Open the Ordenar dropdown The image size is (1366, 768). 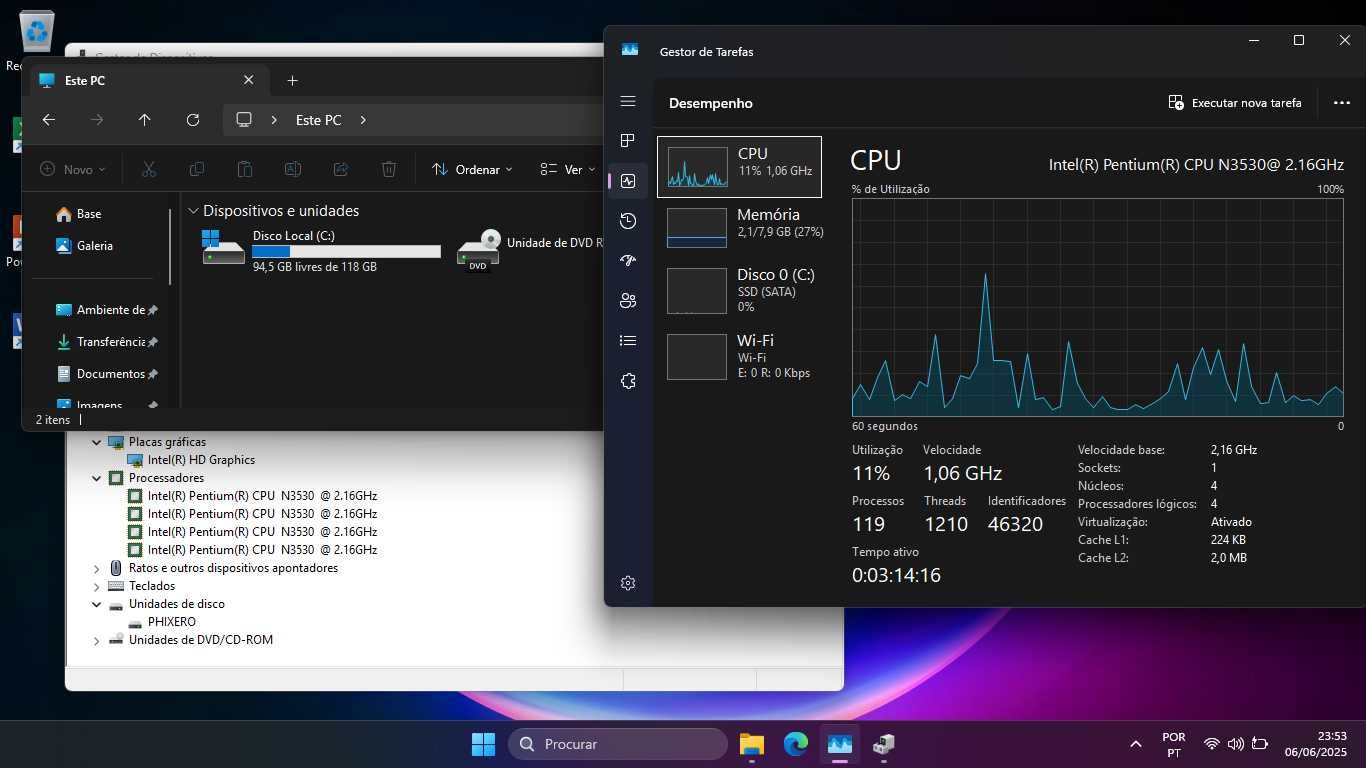(x=472, y=170)
